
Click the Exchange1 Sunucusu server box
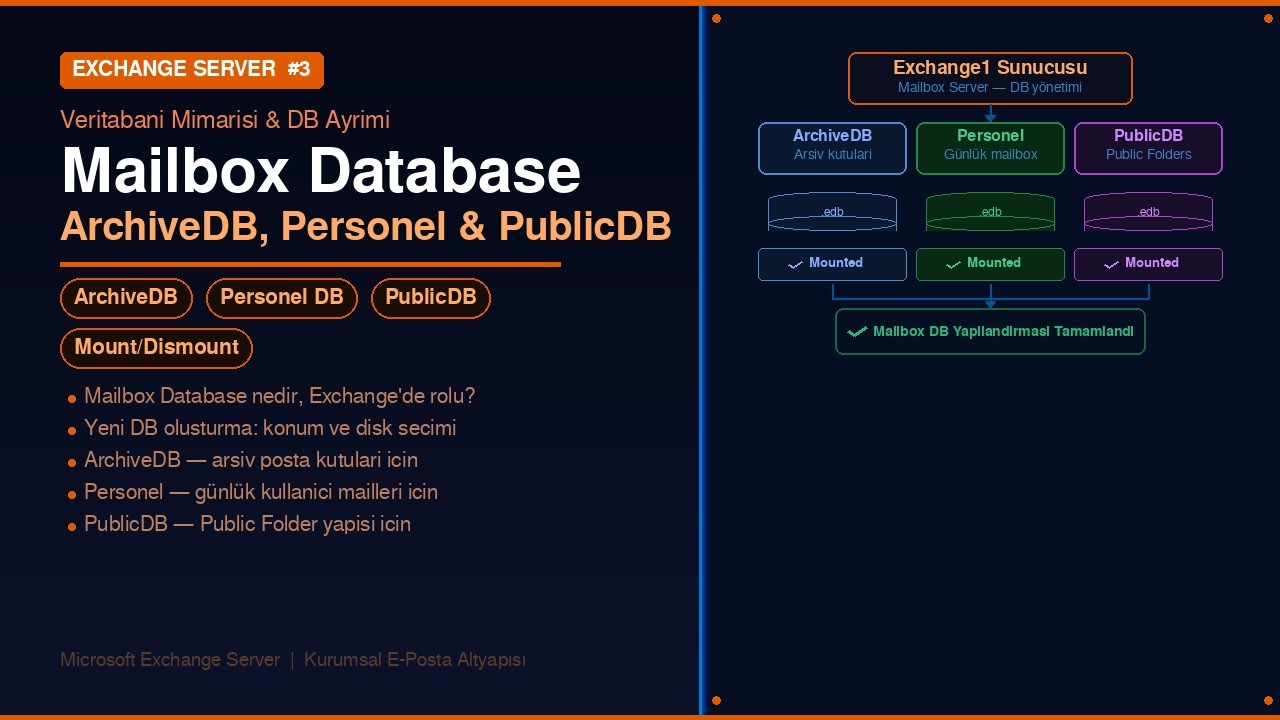coord(990,78)
